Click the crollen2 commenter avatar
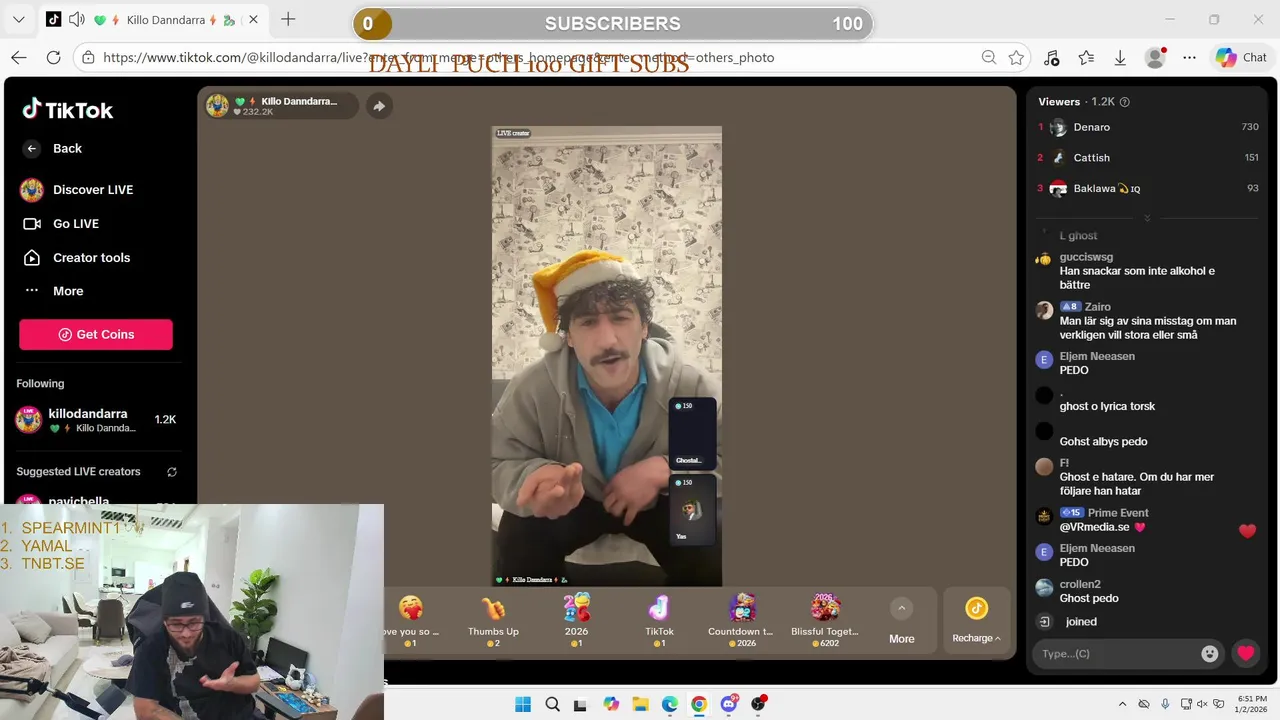The width and height of the screenshot is (1280, 720). [x=1044, y=587]
